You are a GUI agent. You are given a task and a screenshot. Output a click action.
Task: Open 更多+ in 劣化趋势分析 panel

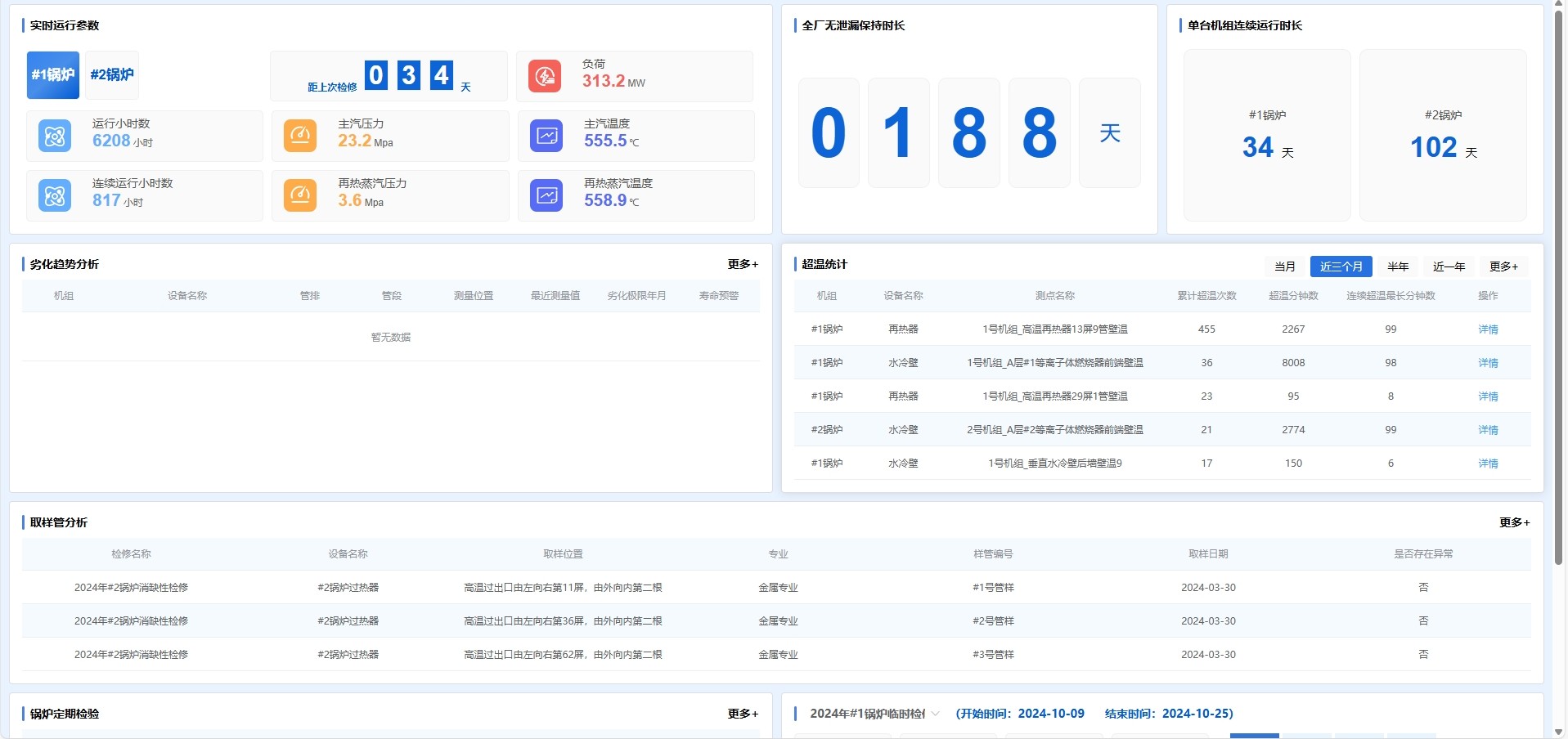coord(743,264)
